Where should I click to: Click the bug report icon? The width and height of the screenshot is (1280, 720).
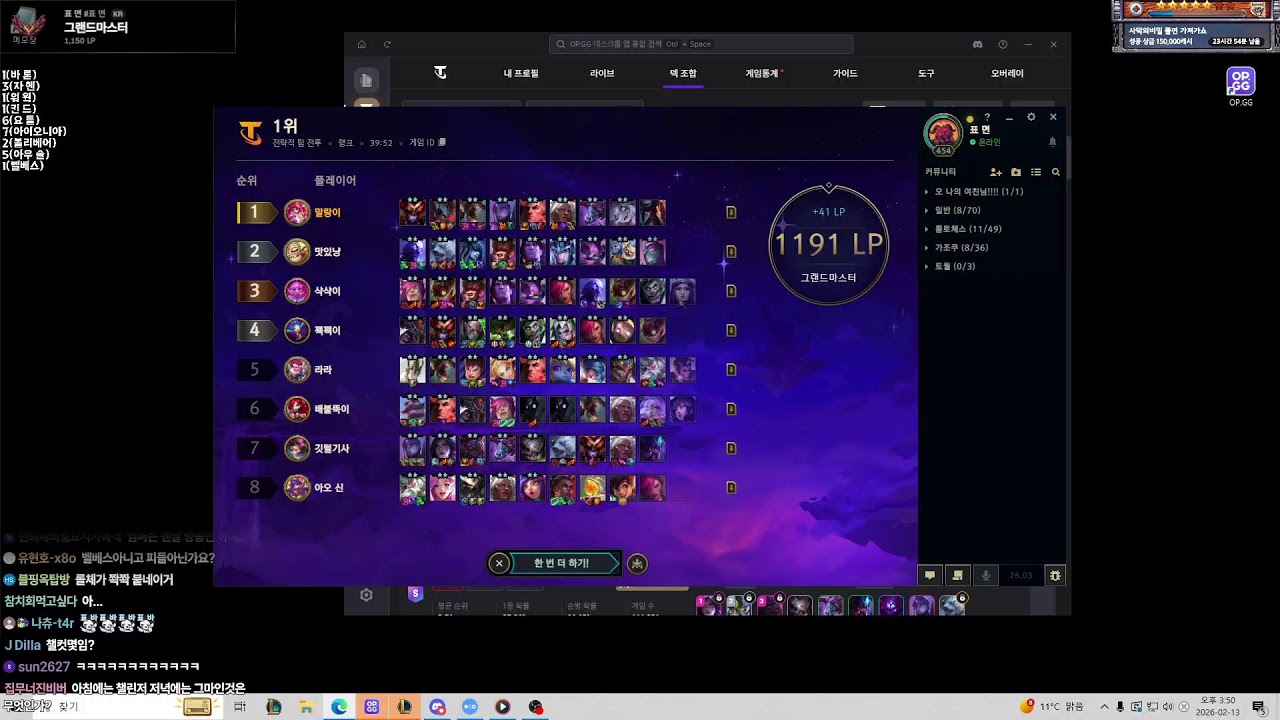pyautogui.click(x=1055, y=575)
